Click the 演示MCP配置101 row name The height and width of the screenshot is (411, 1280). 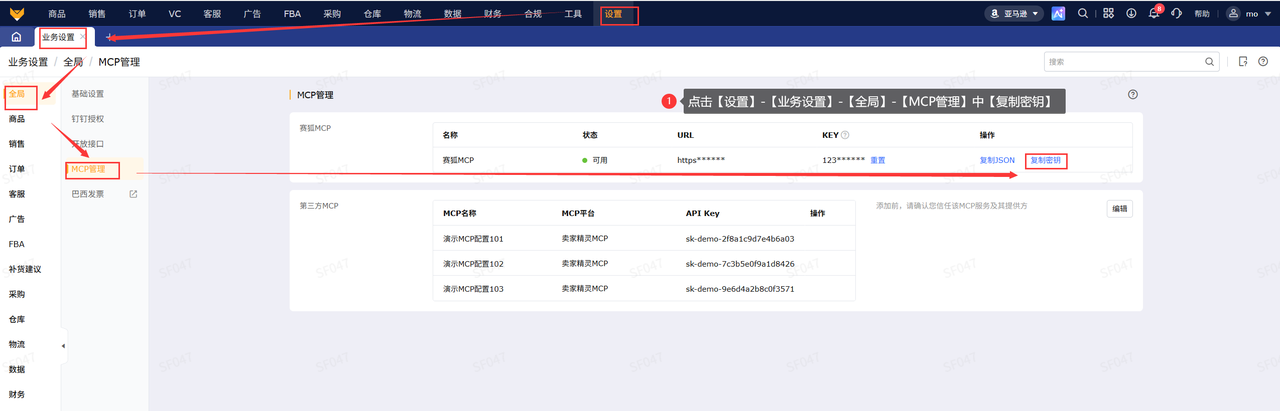[473, 239]
